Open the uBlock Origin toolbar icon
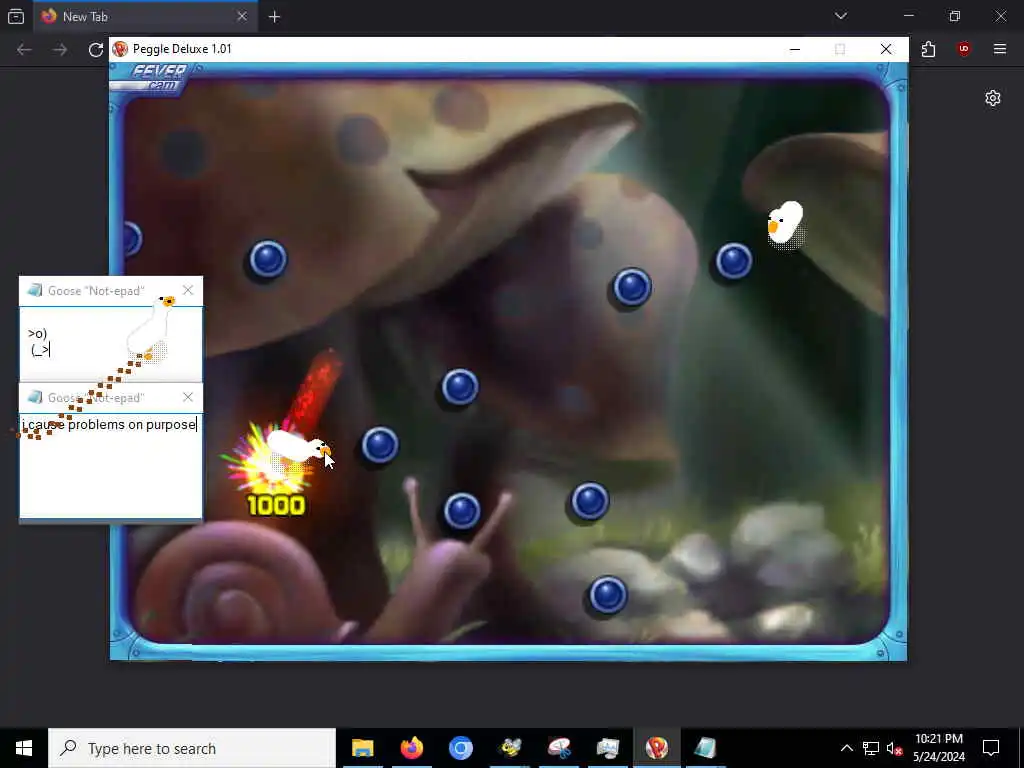This screenshot has width=1024, height=768. pos(964,49)
